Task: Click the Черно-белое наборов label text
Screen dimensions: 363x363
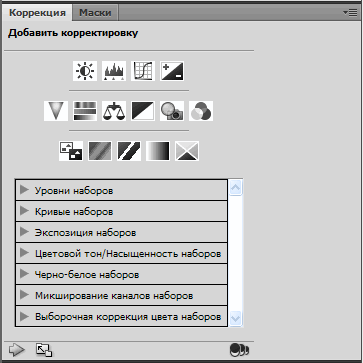Action: [x=87, y=275]
